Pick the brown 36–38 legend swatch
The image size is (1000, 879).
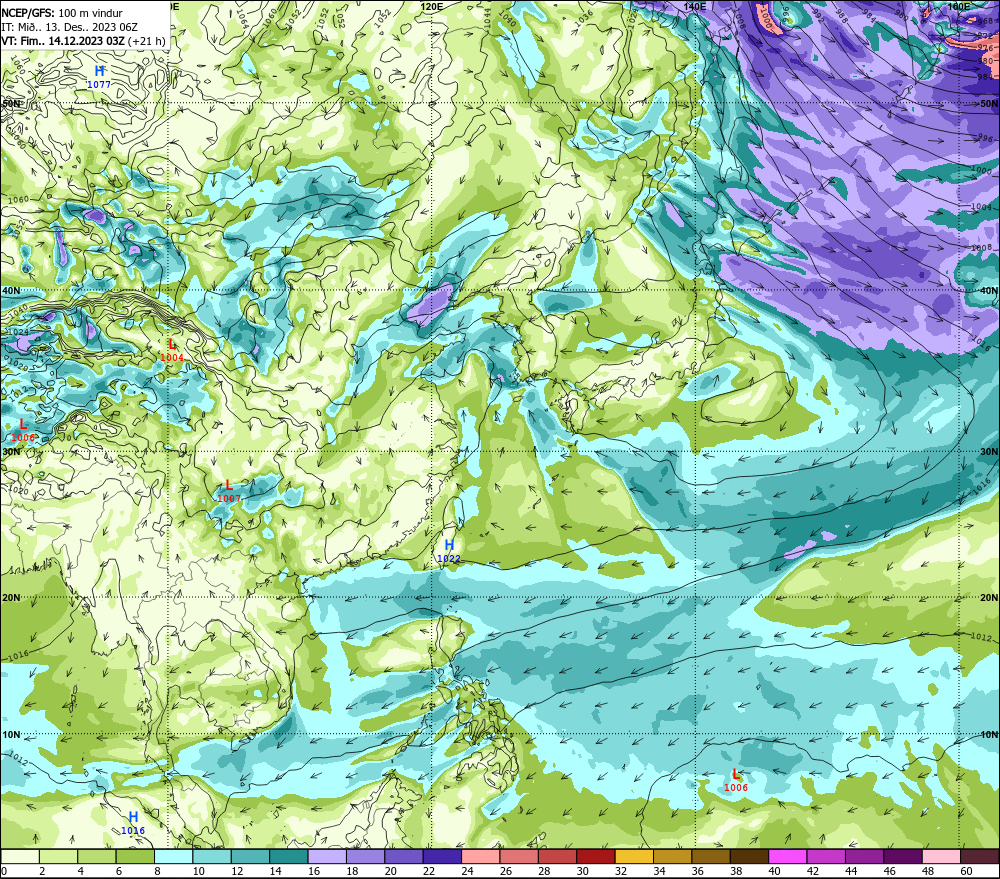tap(711, 856)
